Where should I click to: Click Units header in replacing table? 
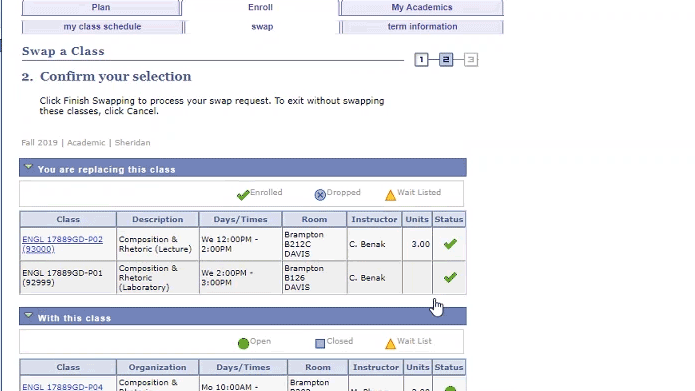pos(417,219)
